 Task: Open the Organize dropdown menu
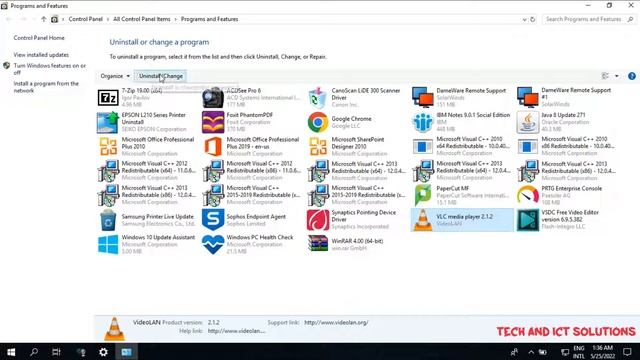tap(115, 76)
